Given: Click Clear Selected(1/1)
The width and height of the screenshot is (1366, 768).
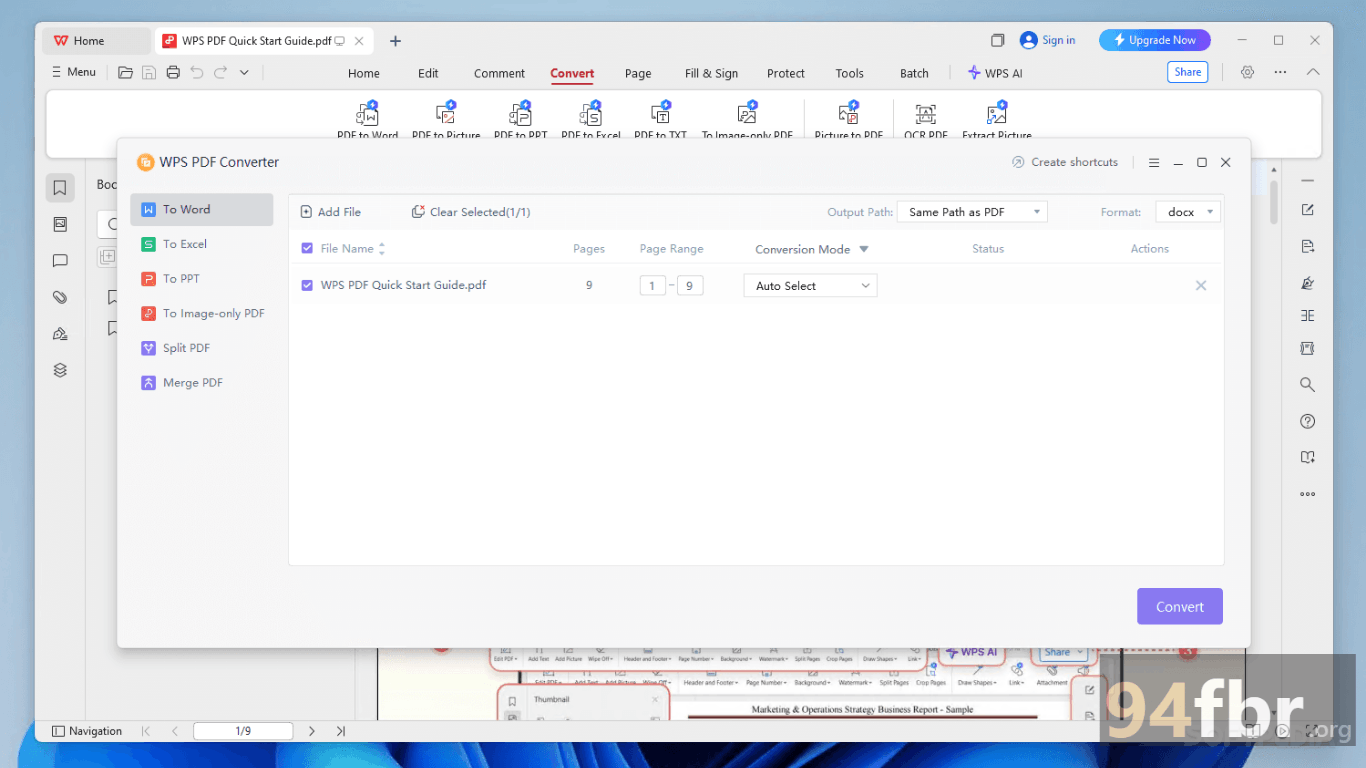Looking at the screenshot, I should click(x=471, y=212).
